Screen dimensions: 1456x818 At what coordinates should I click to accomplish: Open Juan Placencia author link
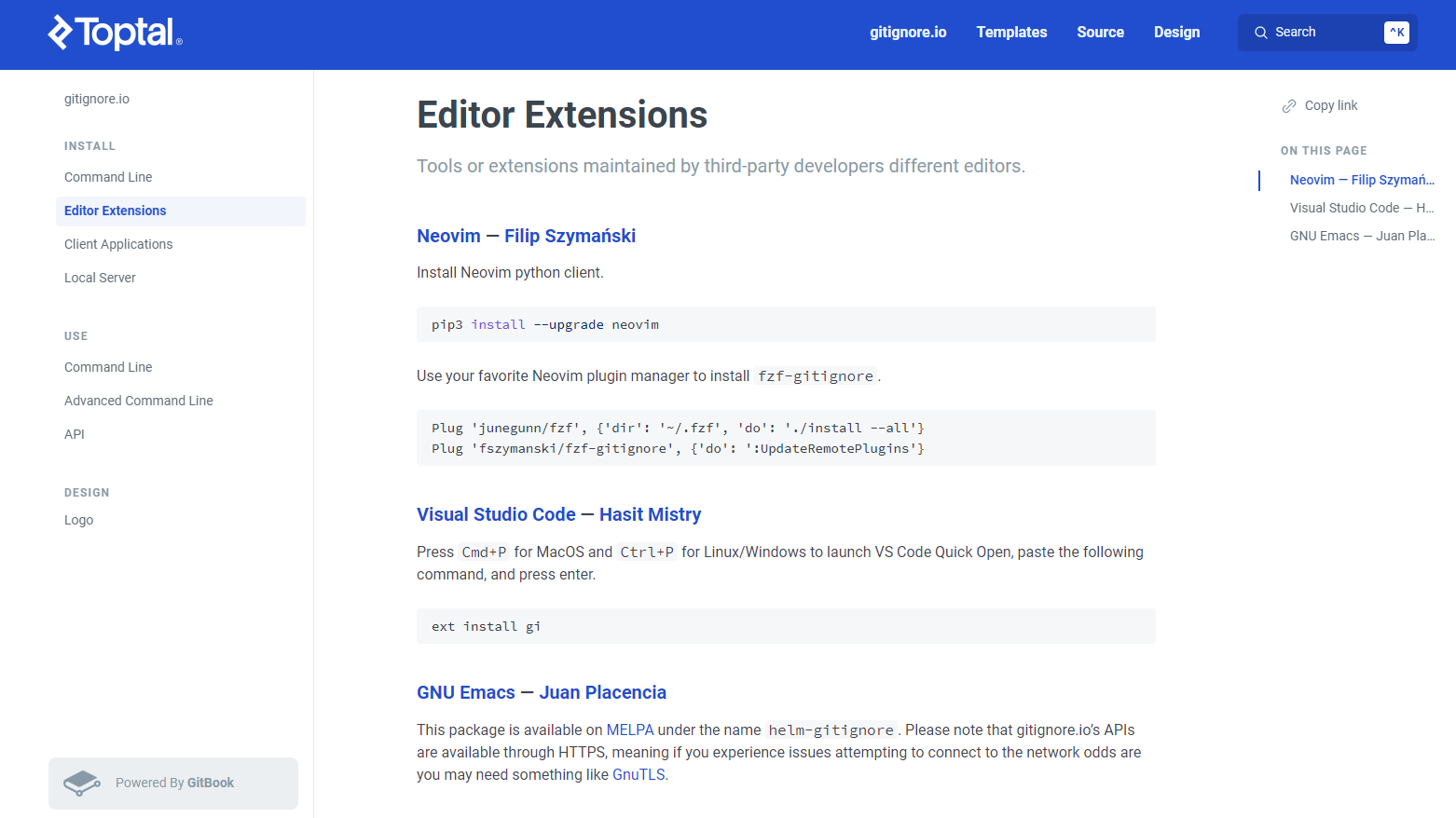pos(602,692)
